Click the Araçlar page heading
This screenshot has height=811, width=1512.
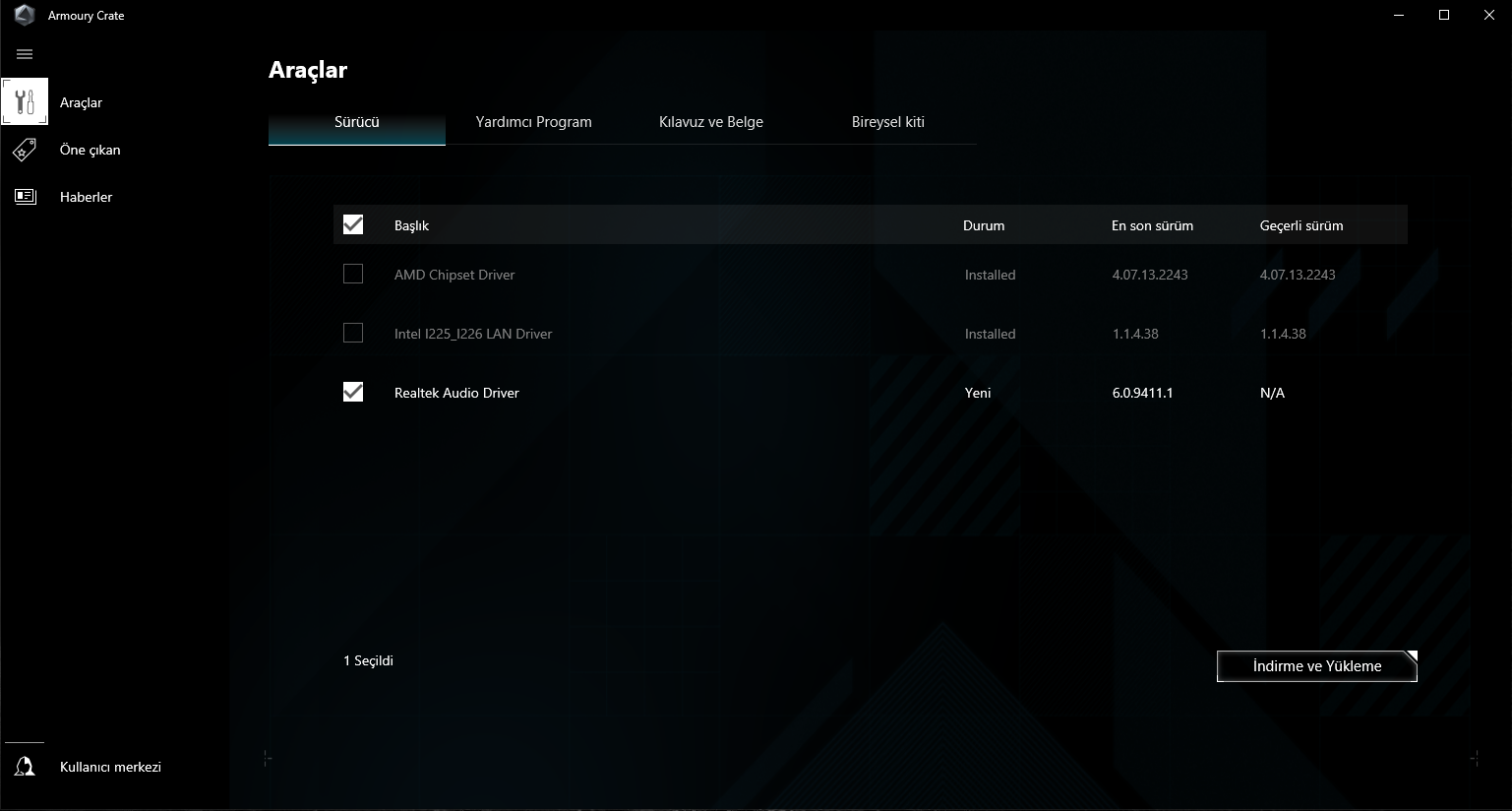coord(308,70)
